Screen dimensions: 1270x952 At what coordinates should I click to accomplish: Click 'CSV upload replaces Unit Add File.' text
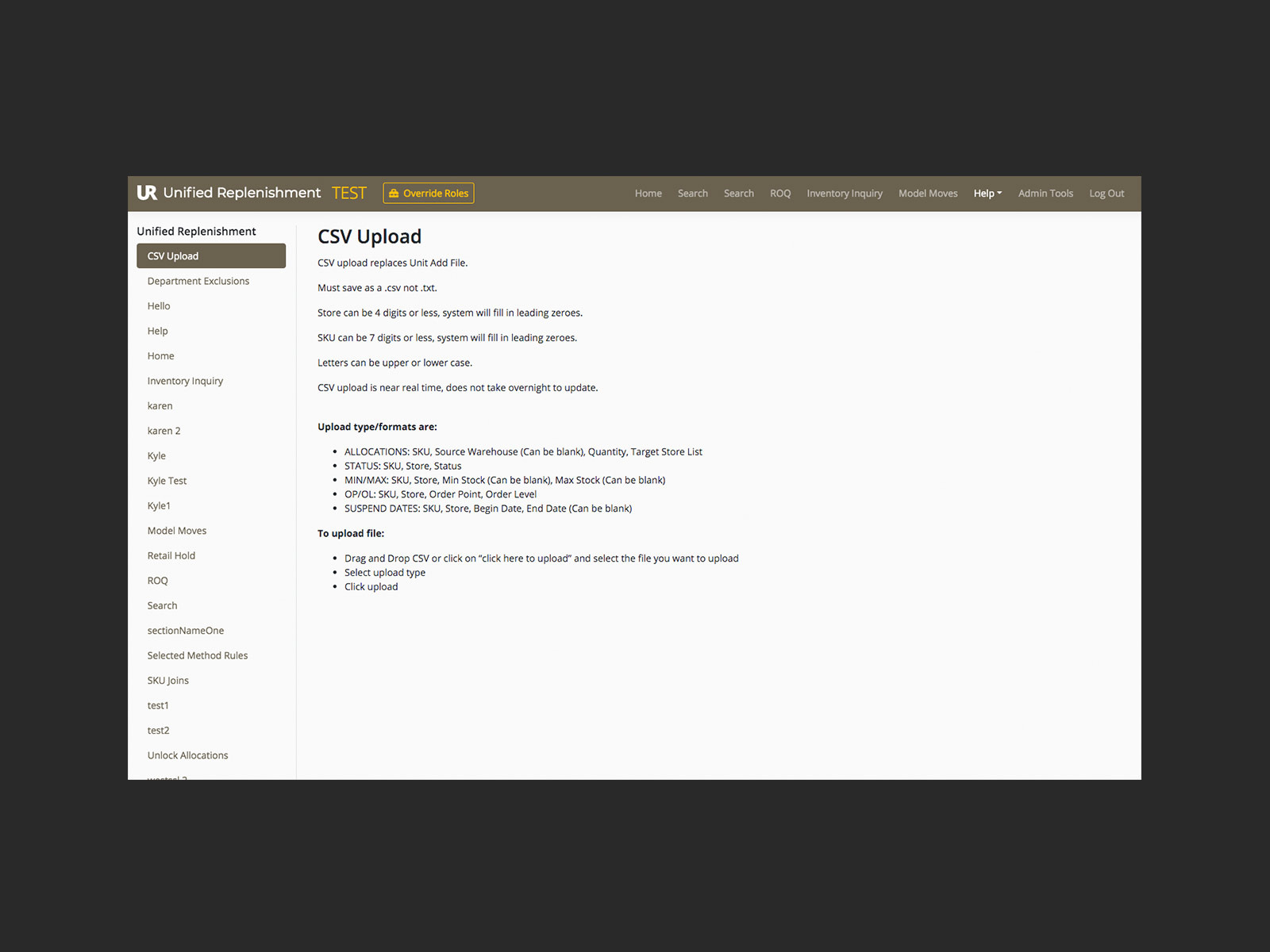tap(393, 263)
